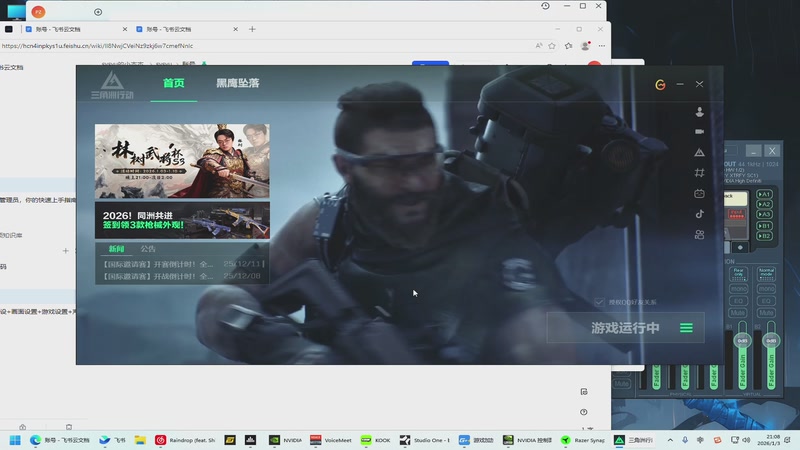Open the browser settings and more menu
This screenshot has width=800, height=450.
point(602,46)
